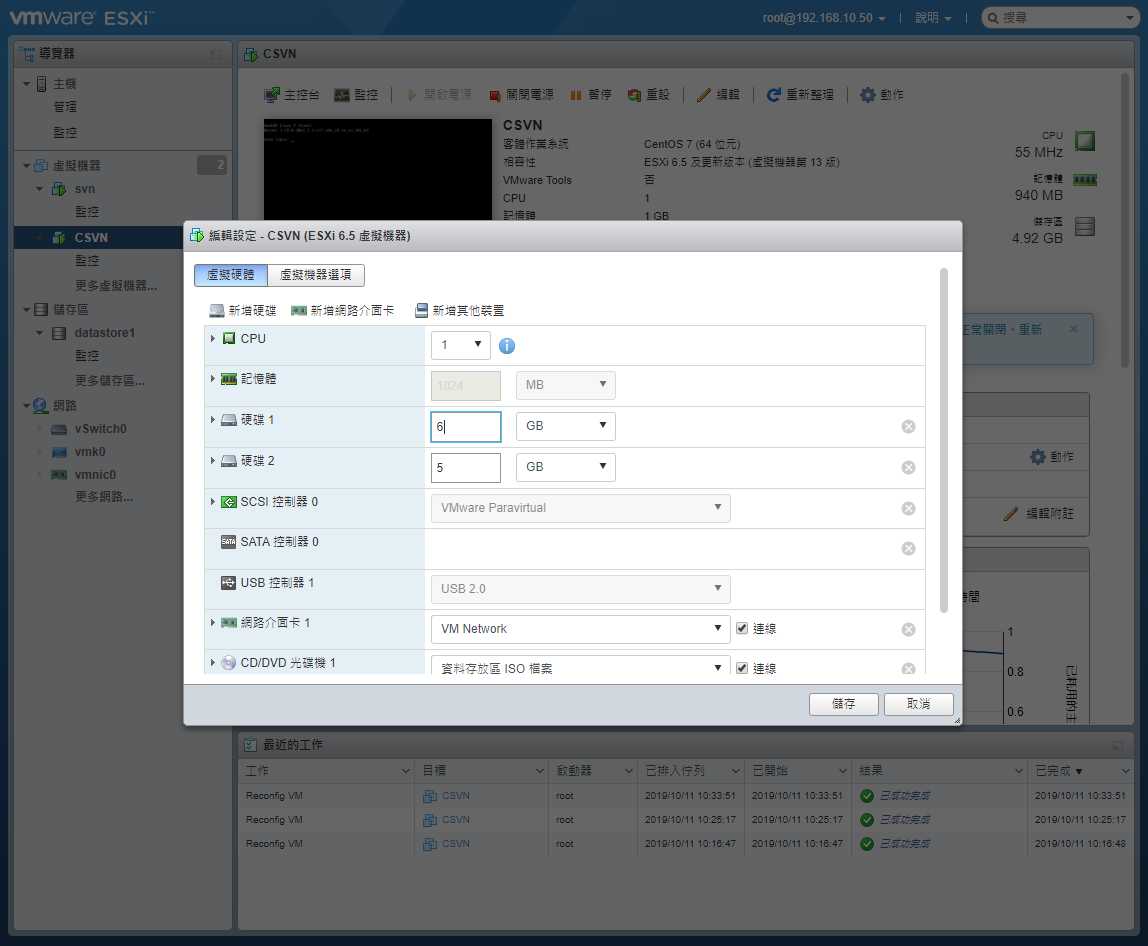Click 更多虛擬機器... link in navigator

pyautogui.click(x=116, y=285)
